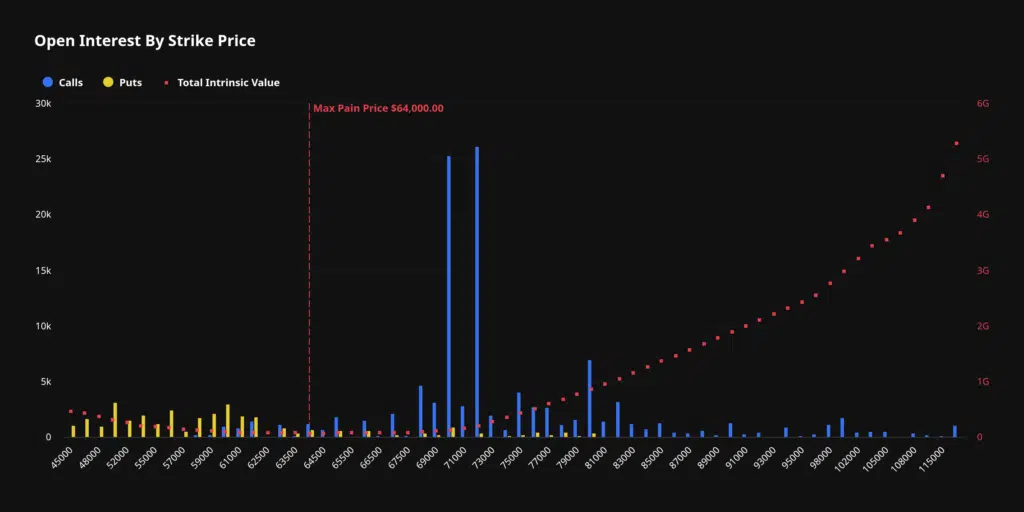Click the 69000 strike label
This screenshot has height=512, width=1024.
coord(428,456)
